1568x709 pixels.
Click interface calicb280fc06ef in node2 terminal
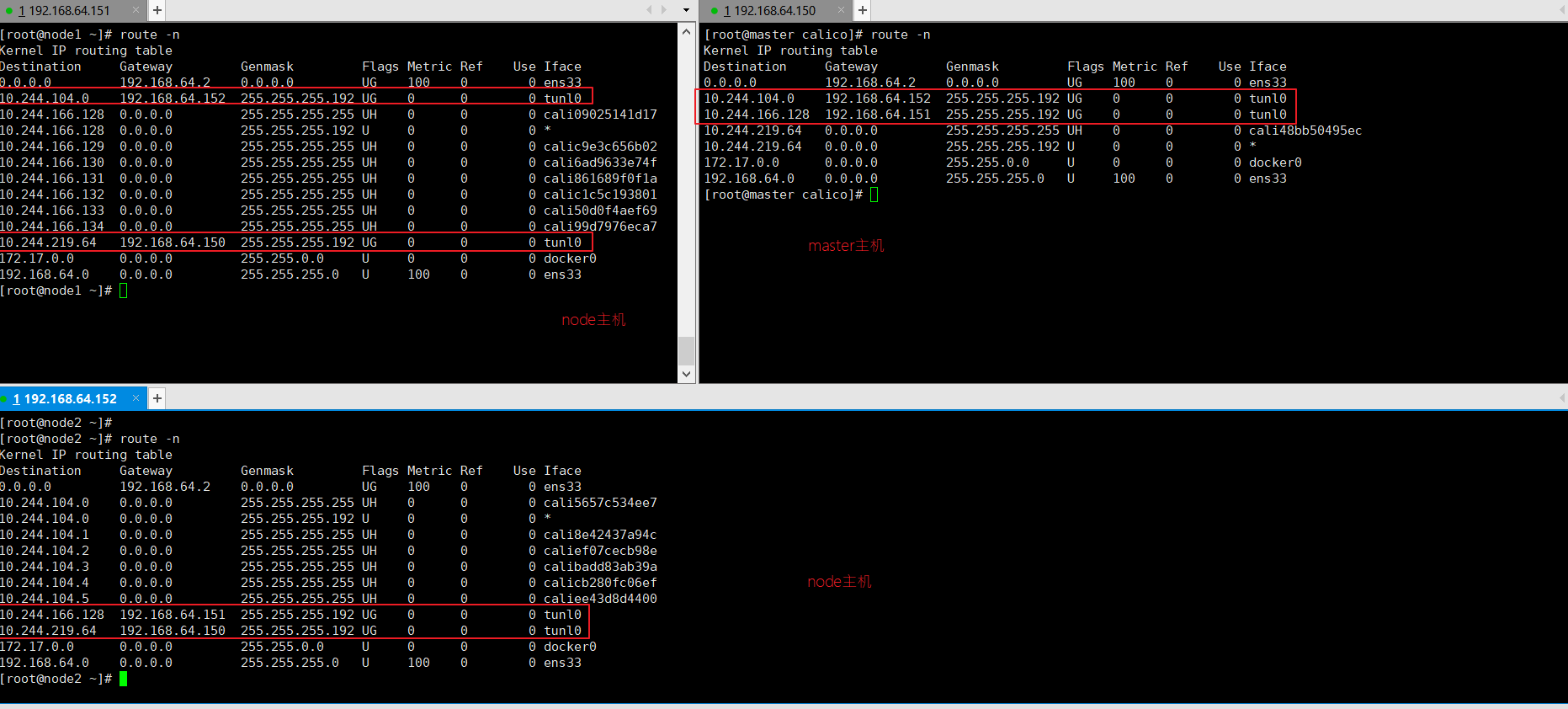click(600, 583)
